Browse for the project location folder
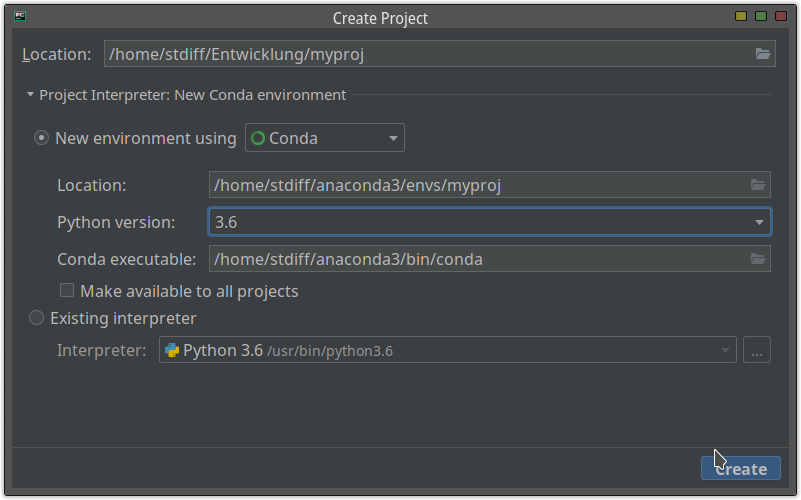The image size is (801, 500). (762, 54)
